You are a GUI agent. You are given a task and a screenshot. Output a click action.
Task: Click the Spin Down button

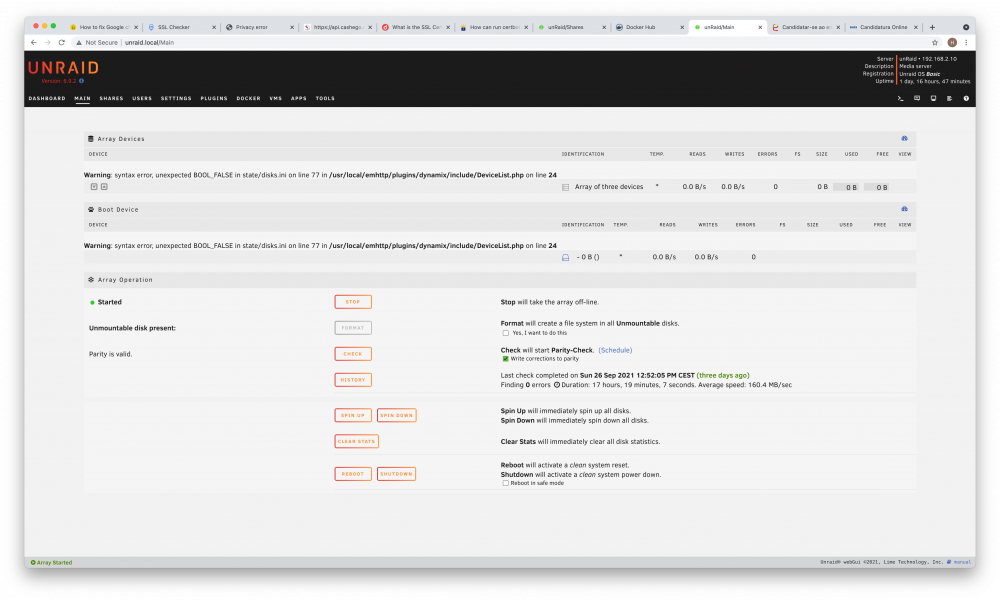coord(397,415)
